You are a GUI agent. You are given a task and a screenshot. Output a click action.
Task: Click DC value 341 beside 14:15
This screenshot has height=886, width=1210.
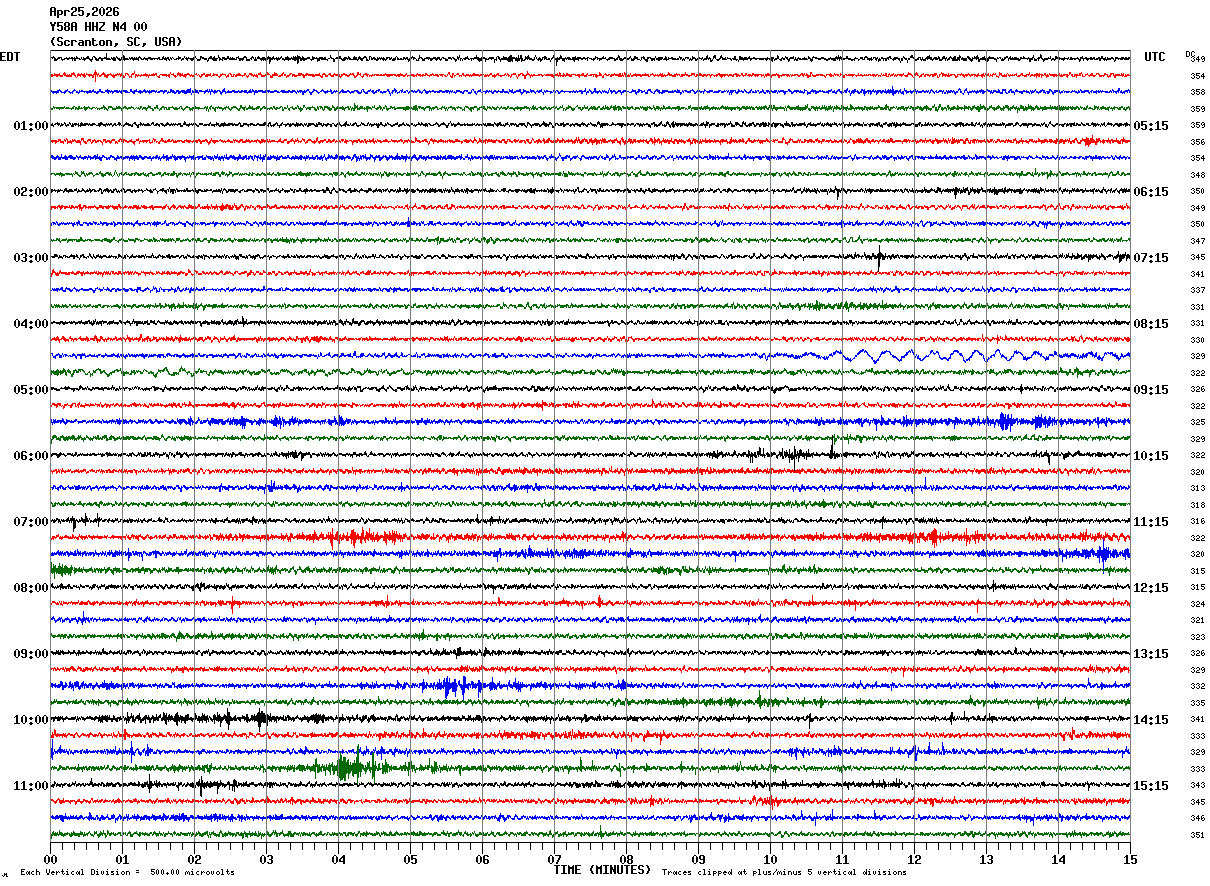[x=1197, y=720]
